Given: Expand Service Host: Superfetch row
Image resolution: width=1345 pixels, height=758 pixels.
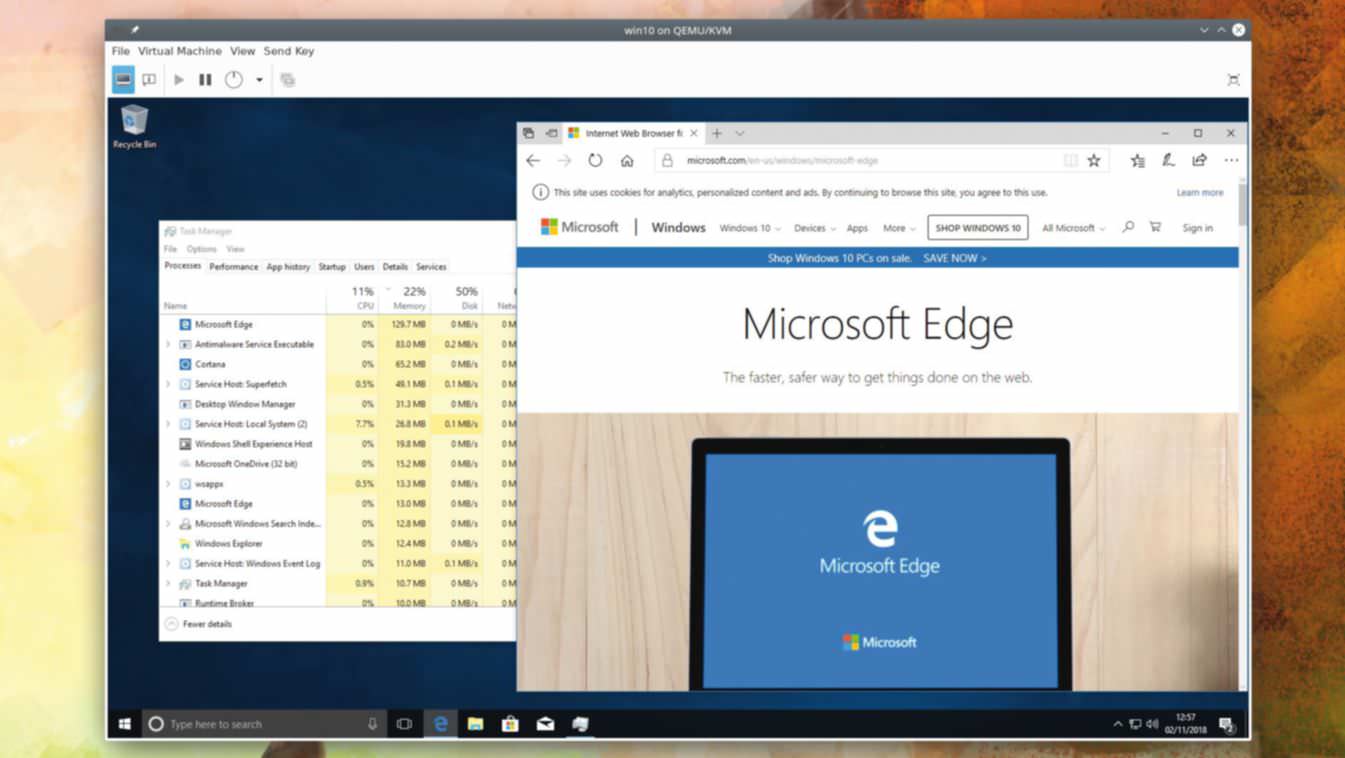Looking at the screenshot, I should 168,384.
